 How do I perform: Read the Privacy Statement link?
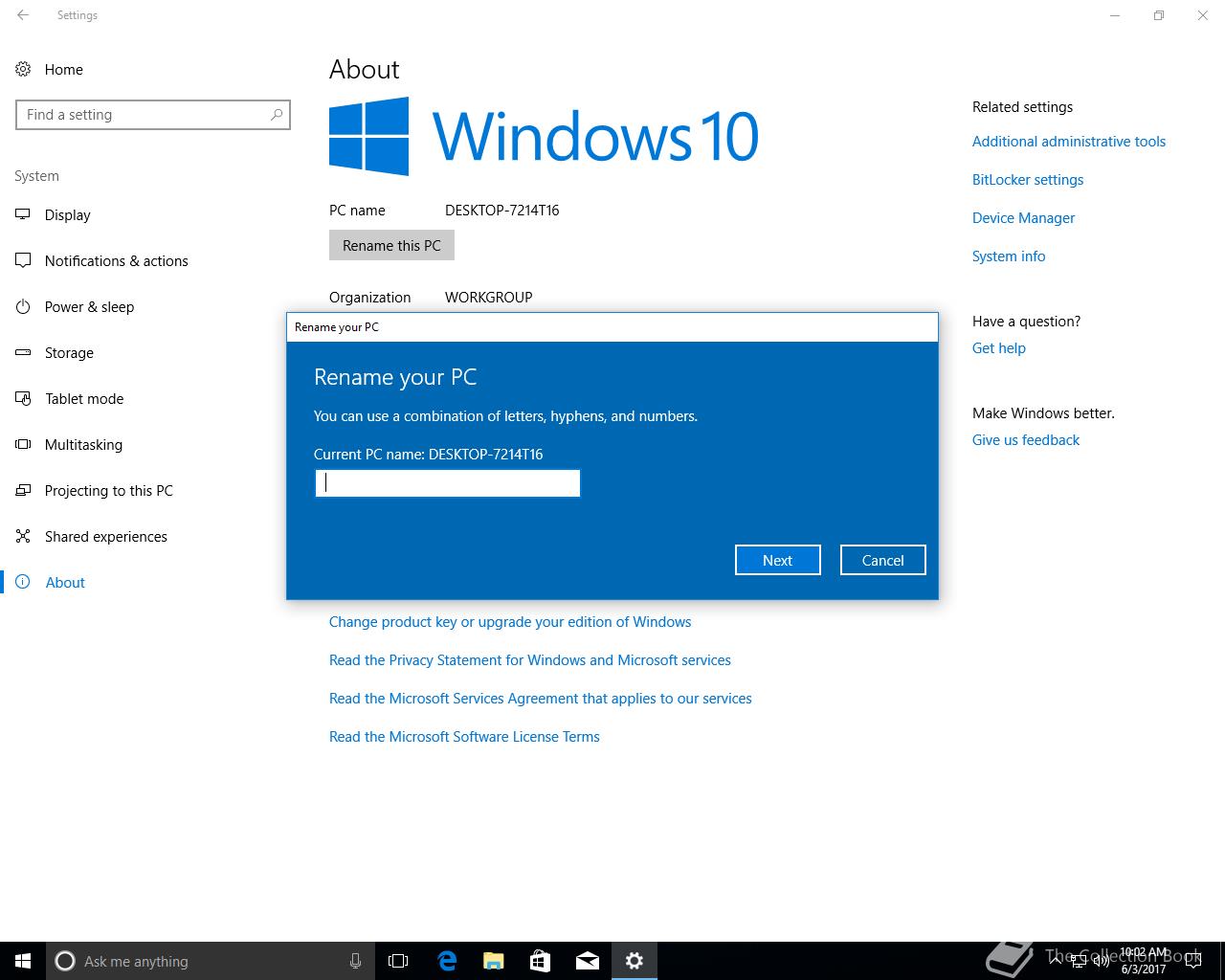click(x=530, y=659)
